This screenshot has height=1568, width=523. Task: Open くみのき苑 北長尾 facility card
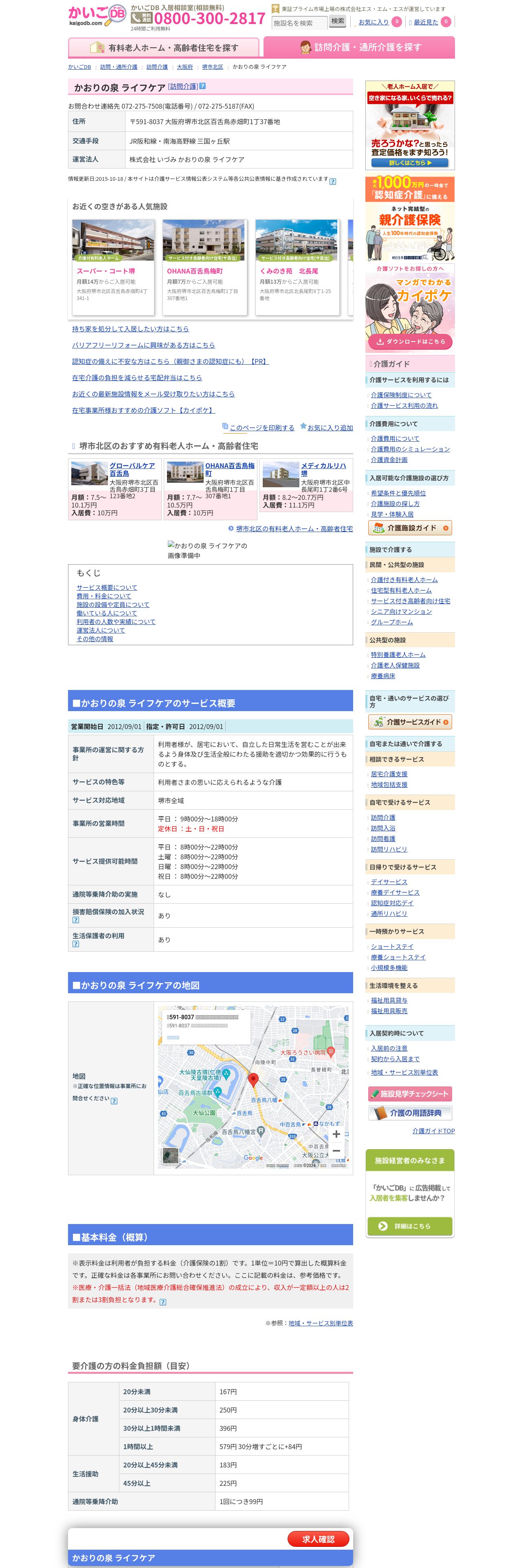[x=297, y=267]
